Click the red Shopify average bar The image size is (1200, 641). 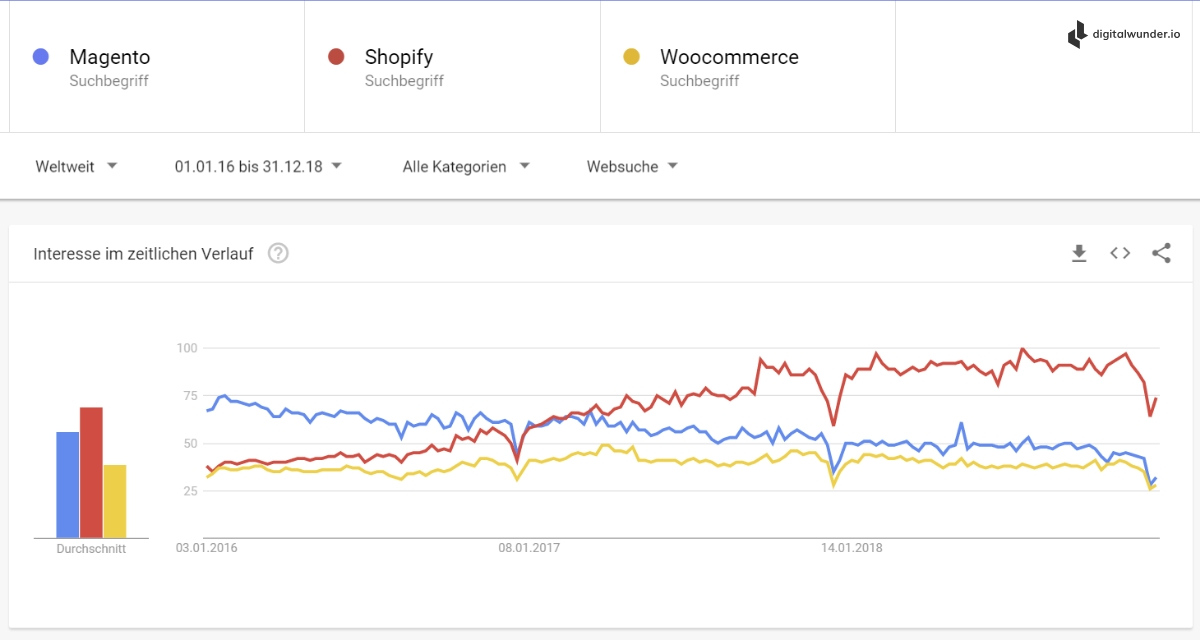click(91, 473)
